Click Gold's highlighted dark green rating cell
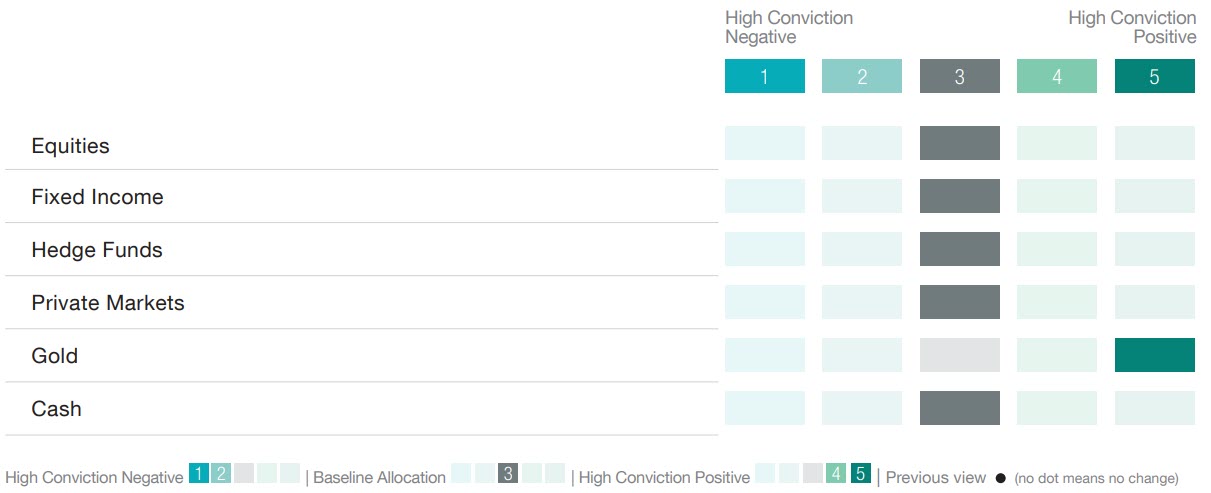This screenshot has width=1211, height=493. 1154,355
